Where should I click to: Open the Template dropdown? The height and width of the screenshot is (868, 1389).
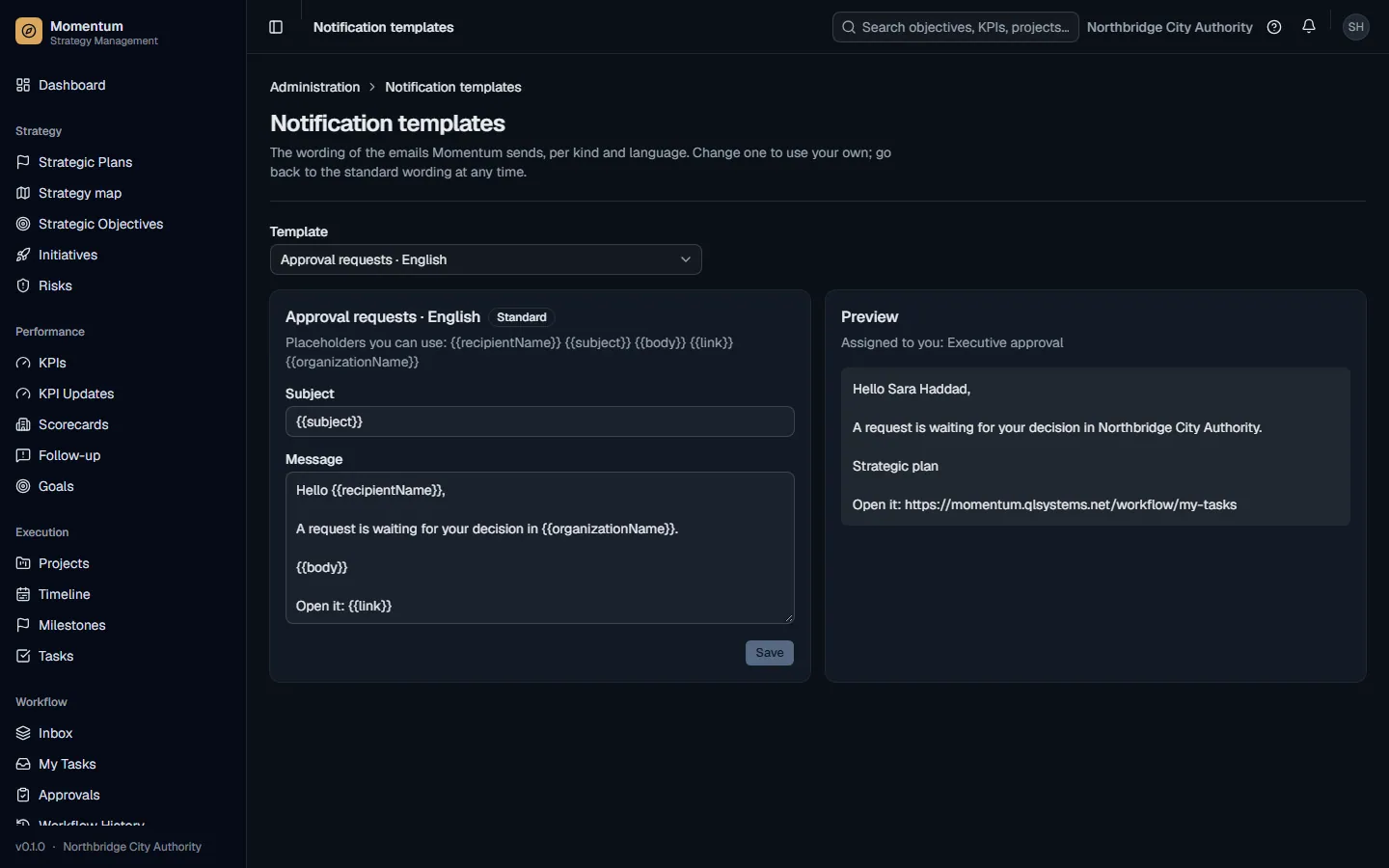(x=486, y=259)
